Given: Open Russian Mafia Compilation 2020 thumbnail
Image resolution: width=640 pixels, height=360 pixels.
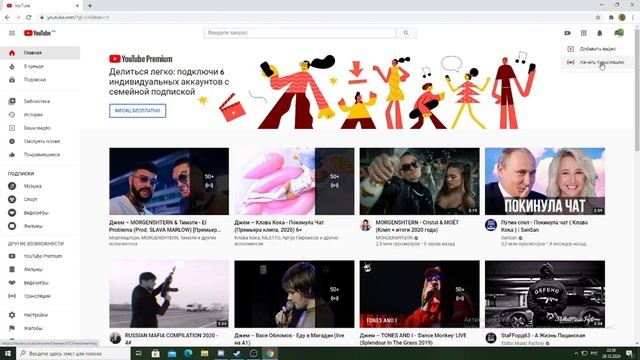Looking at the screenshot, I should coord(169,294).
